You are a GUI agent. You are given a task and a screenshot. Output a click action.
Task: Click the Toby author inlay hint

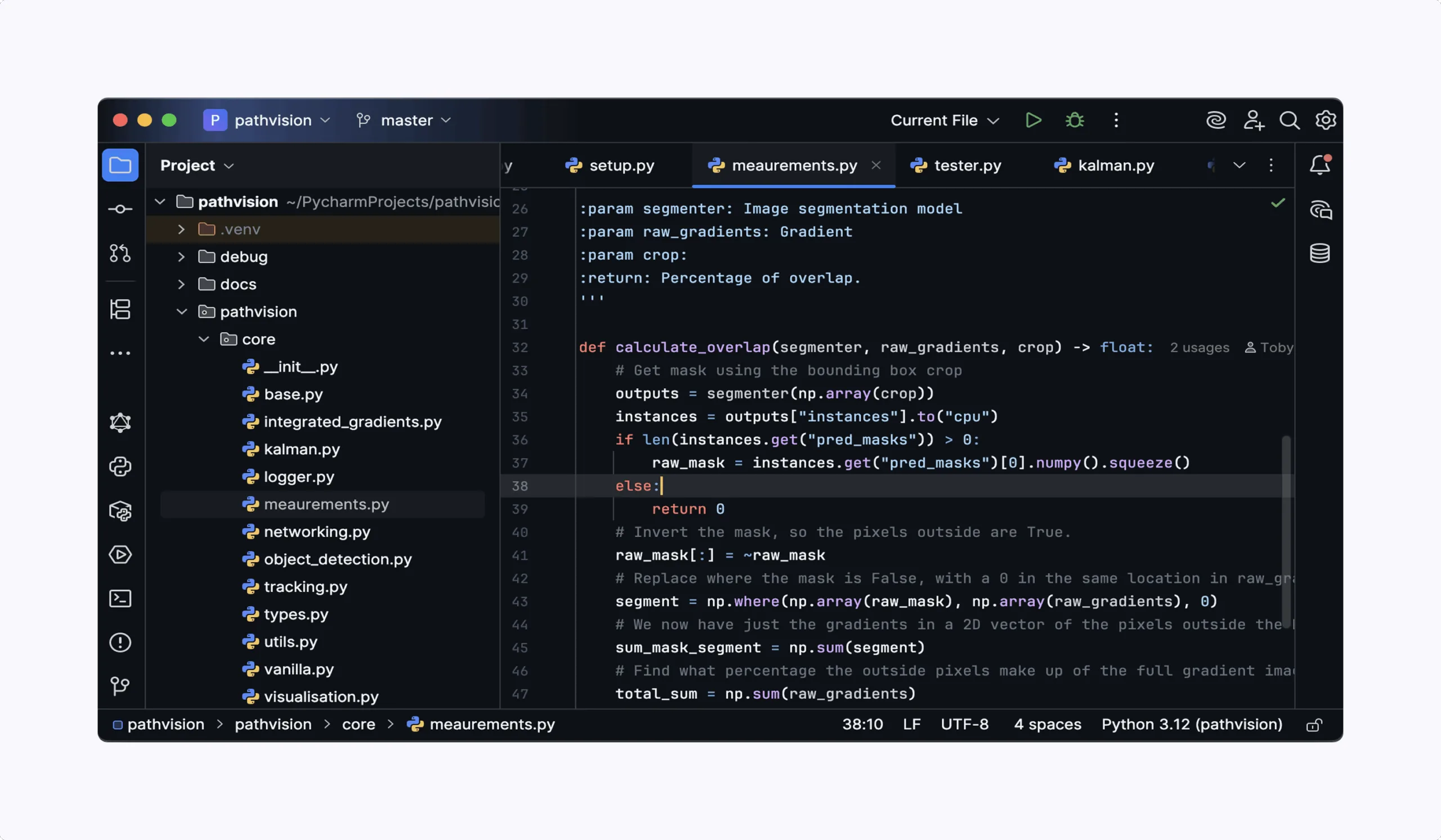tap(1269, 348)
